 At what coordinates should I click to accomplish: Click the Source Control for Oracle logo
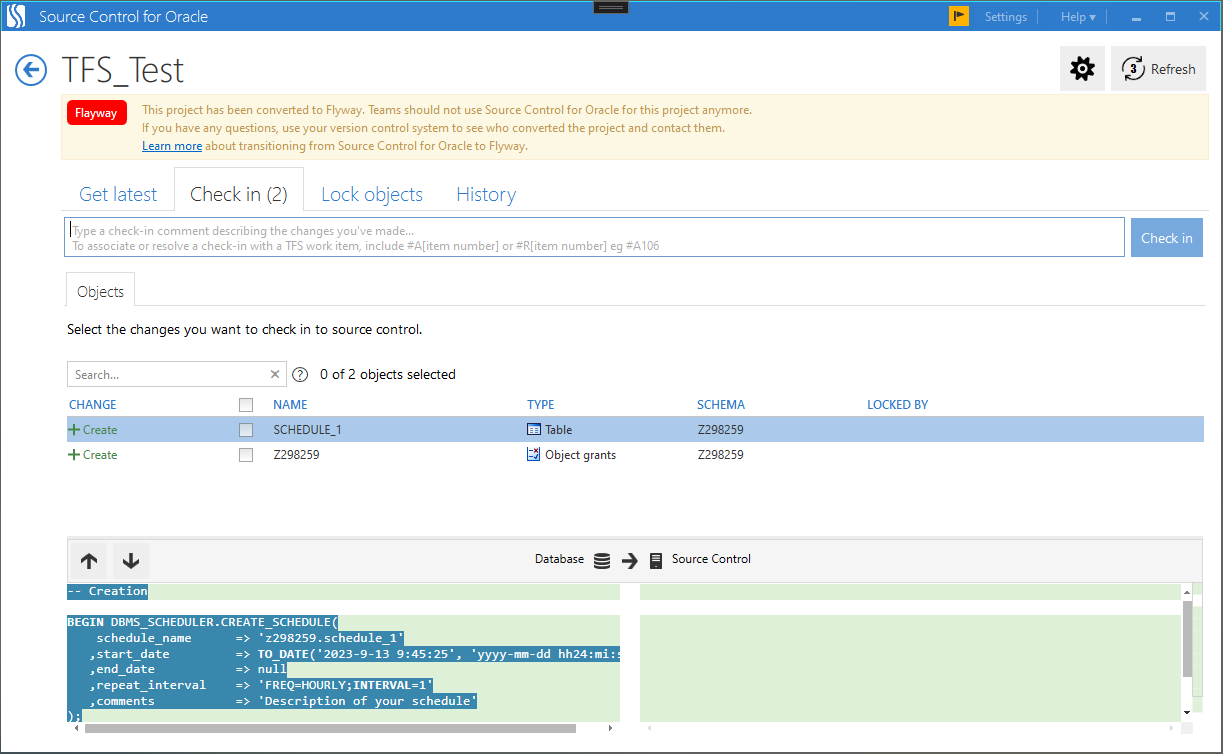[x=16, y=16]
